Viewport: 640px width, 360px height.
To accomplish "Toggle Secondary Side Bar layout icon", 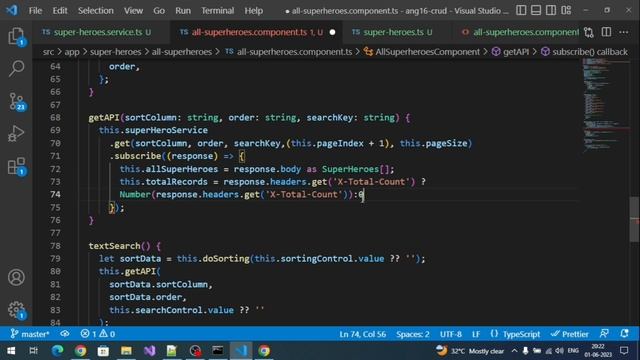I will pyautogui.click(x=551, y=10).
